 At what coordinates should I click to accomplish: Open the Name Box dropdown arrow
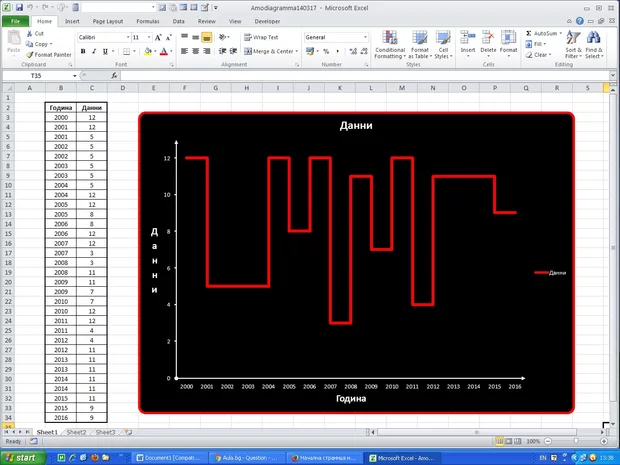coord(74,76)
